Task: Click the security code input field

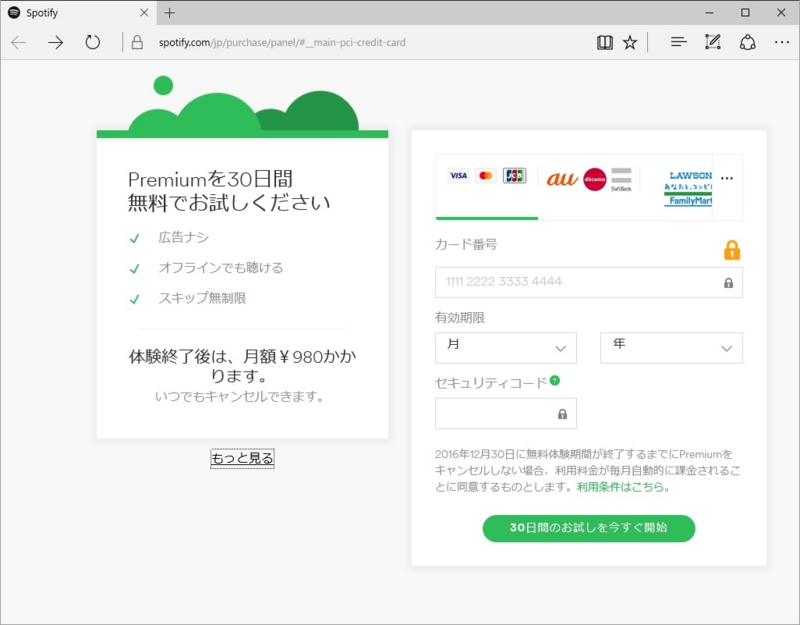Action: tap(506, 414)
